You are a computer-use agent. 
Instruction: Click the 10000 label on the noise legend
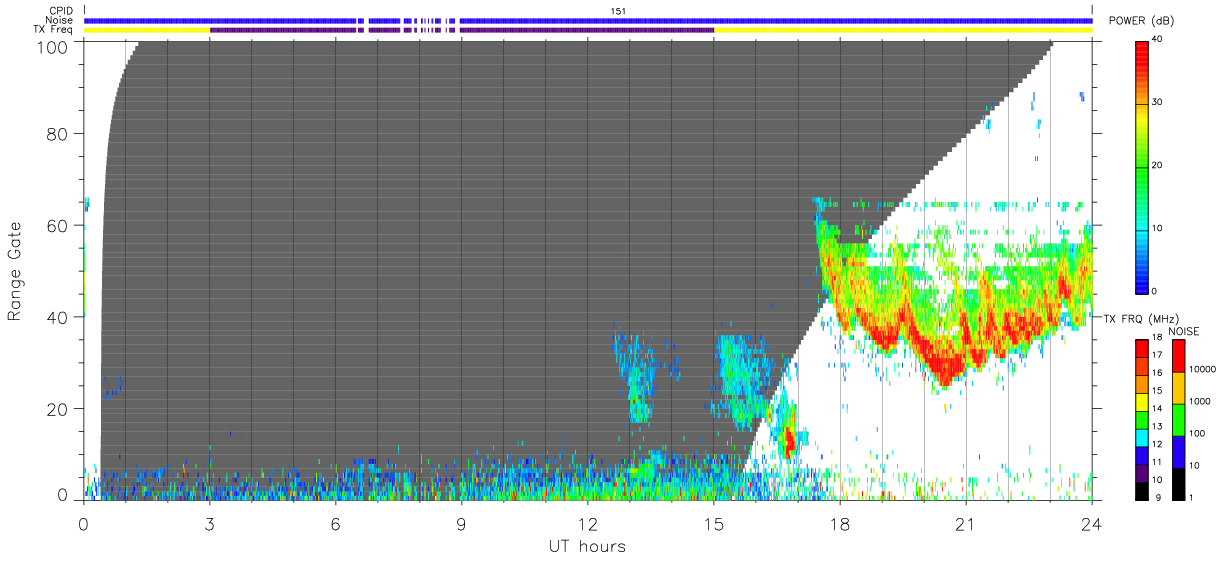tap(1200, 369)
